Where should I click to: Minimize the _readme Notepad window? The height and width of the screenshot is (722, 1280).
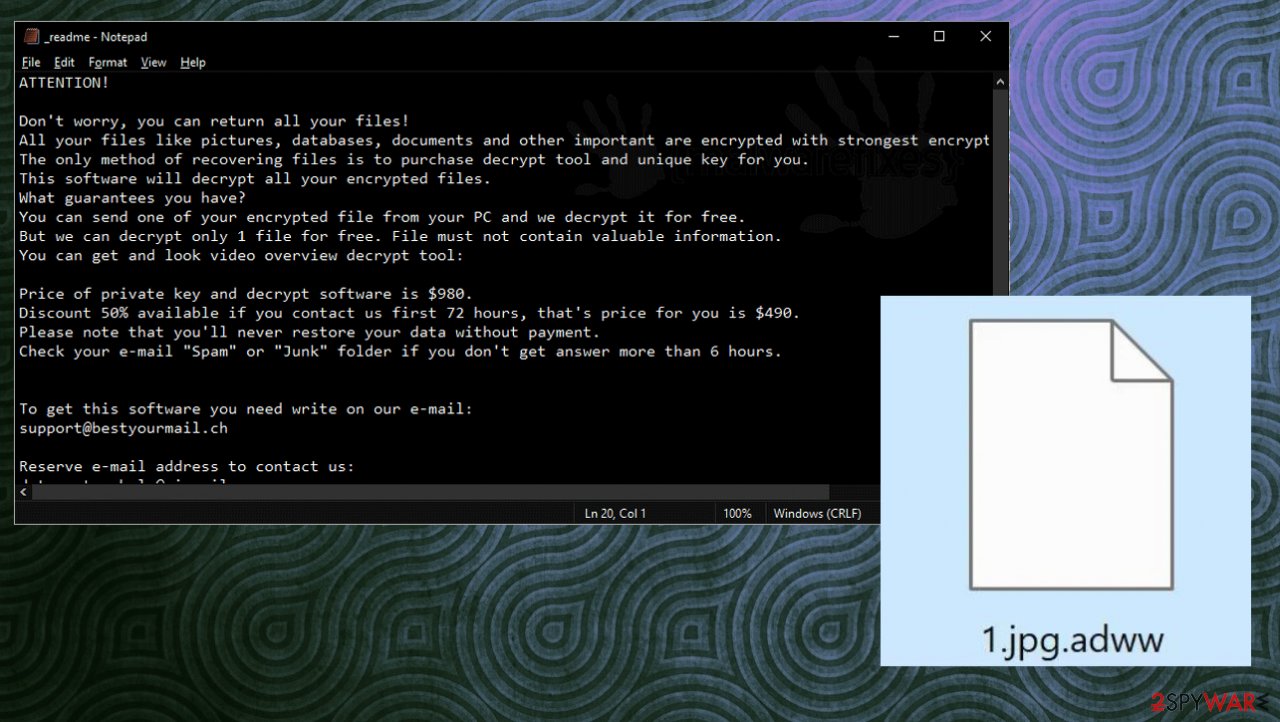pyautogui.click(x=893, y=37)
